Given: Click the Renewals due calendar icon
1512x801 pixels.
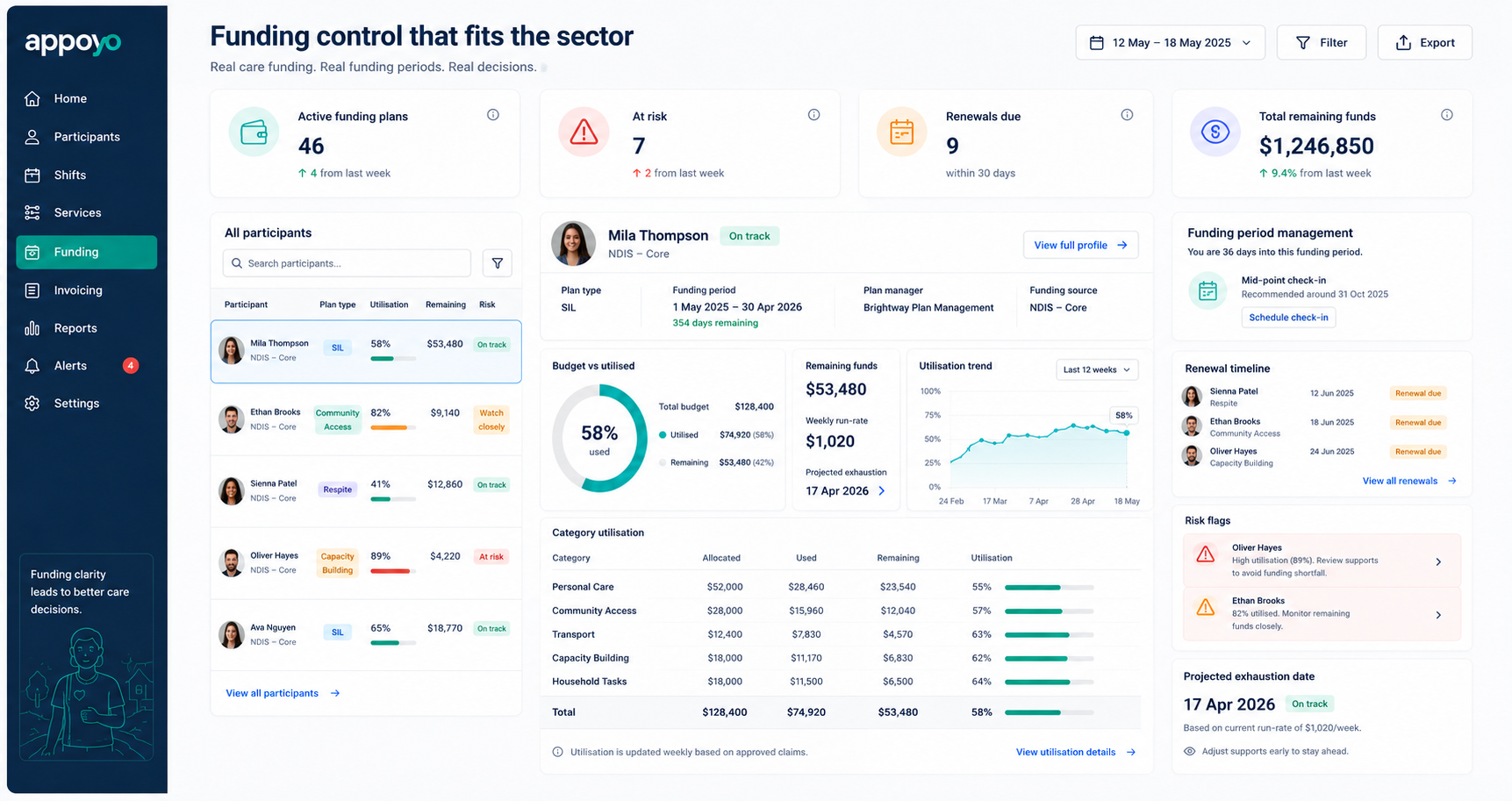Looking at the screenshot, I should [x=902, y=132].
